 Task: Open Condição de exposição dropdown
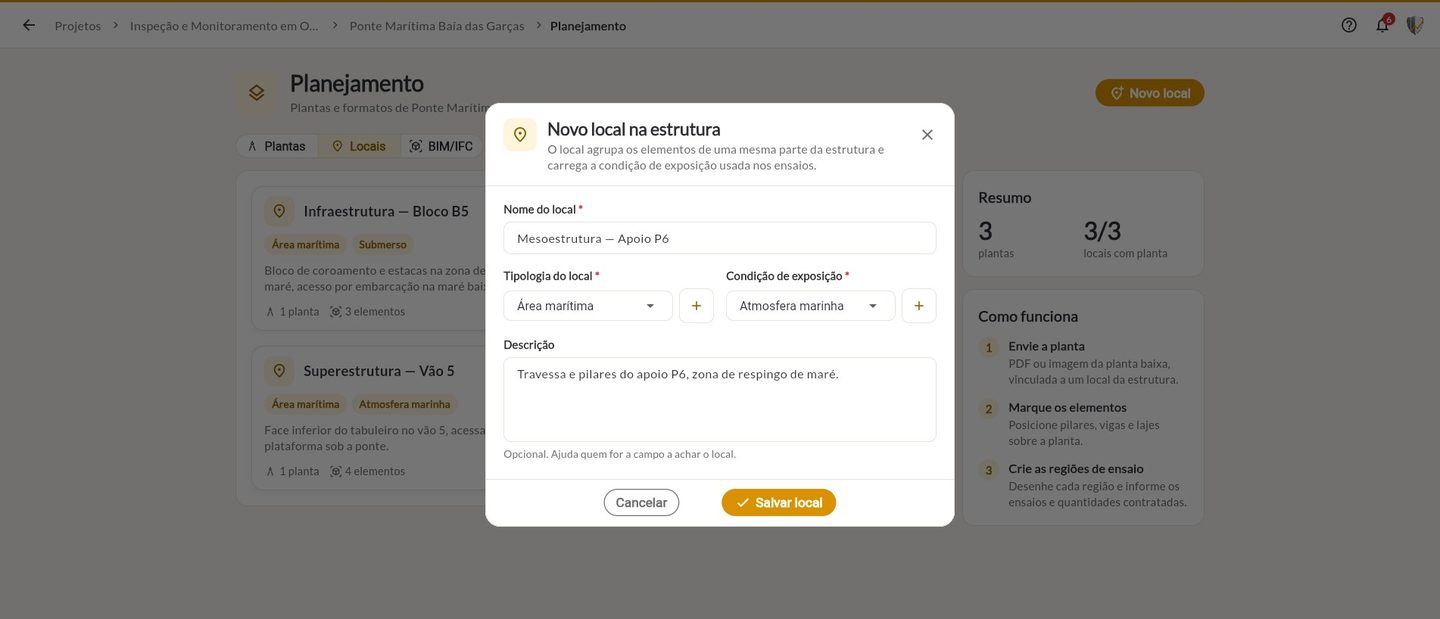click(811, 306)
